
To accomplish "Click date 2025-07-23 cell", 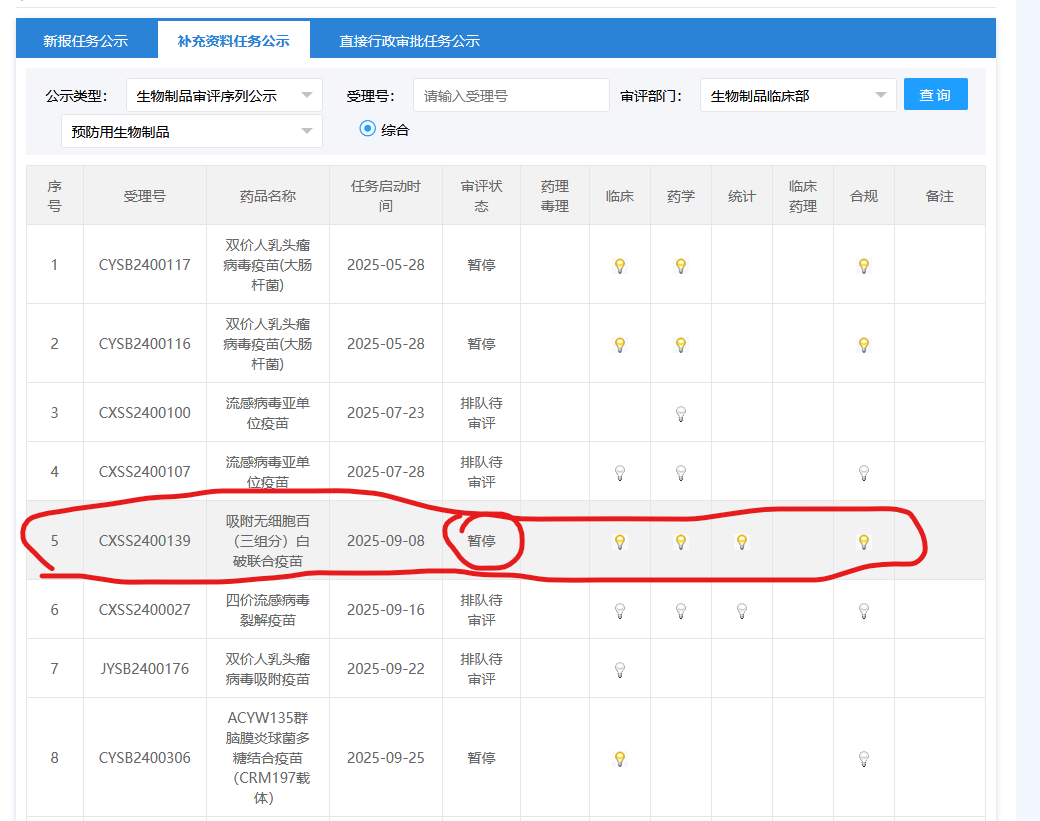I will [385, 413].
